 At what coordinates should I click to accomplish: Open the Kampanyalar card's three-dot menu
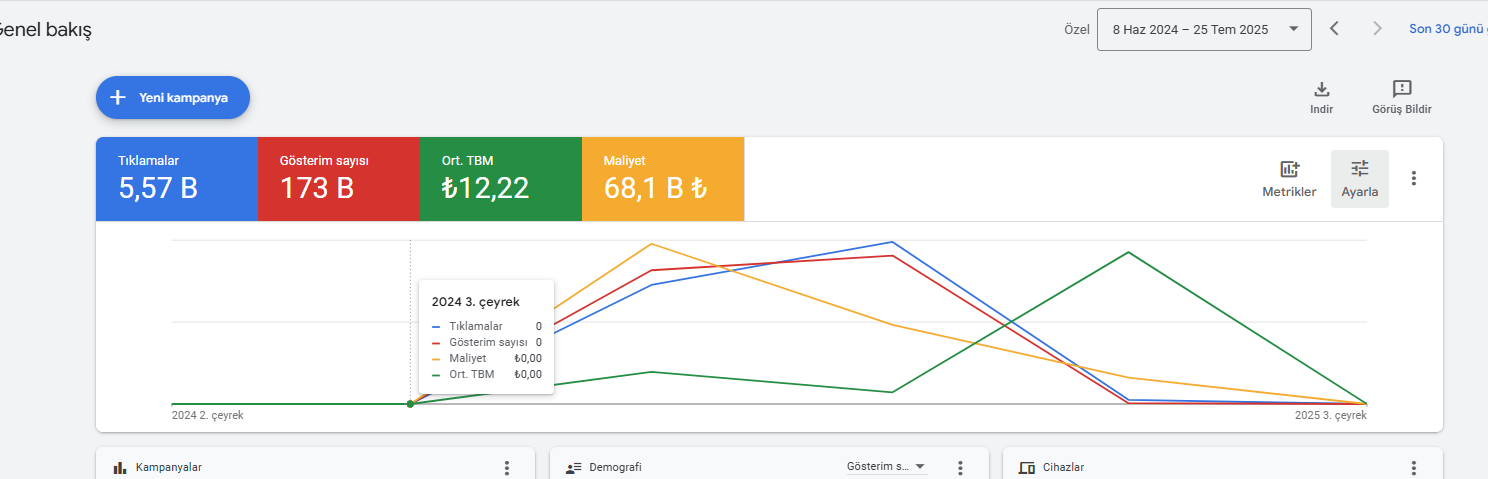tap(507, 467)
